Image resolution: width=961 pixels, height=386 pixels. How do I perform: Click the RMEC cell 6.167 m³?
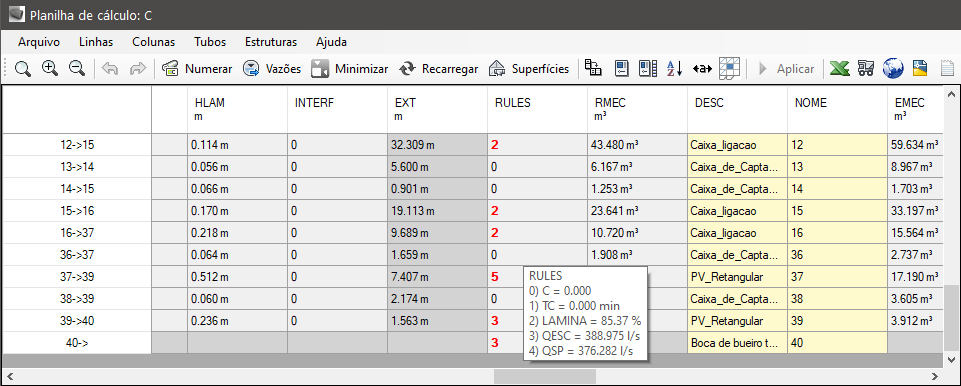[637, 167]
